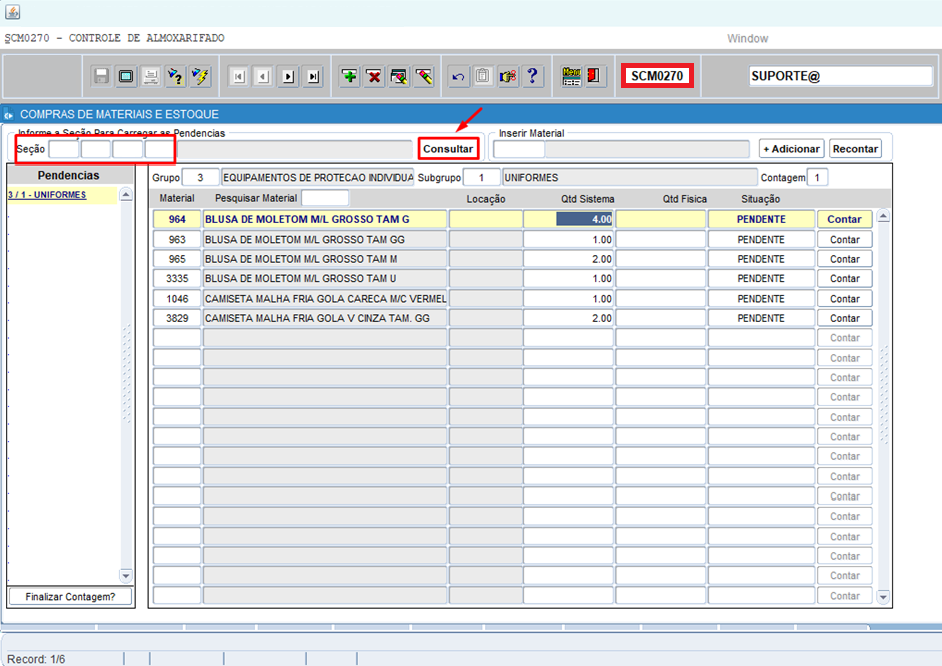Go to the first record
The height and width of the screenshot is (666, 942).
239,76
